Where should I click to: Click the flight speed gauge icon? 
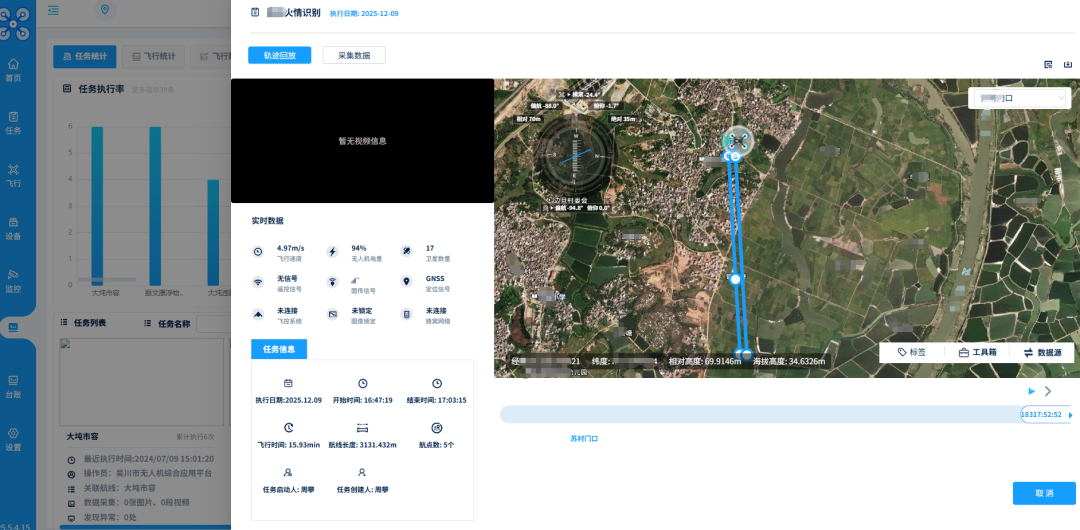coord(258,252)
